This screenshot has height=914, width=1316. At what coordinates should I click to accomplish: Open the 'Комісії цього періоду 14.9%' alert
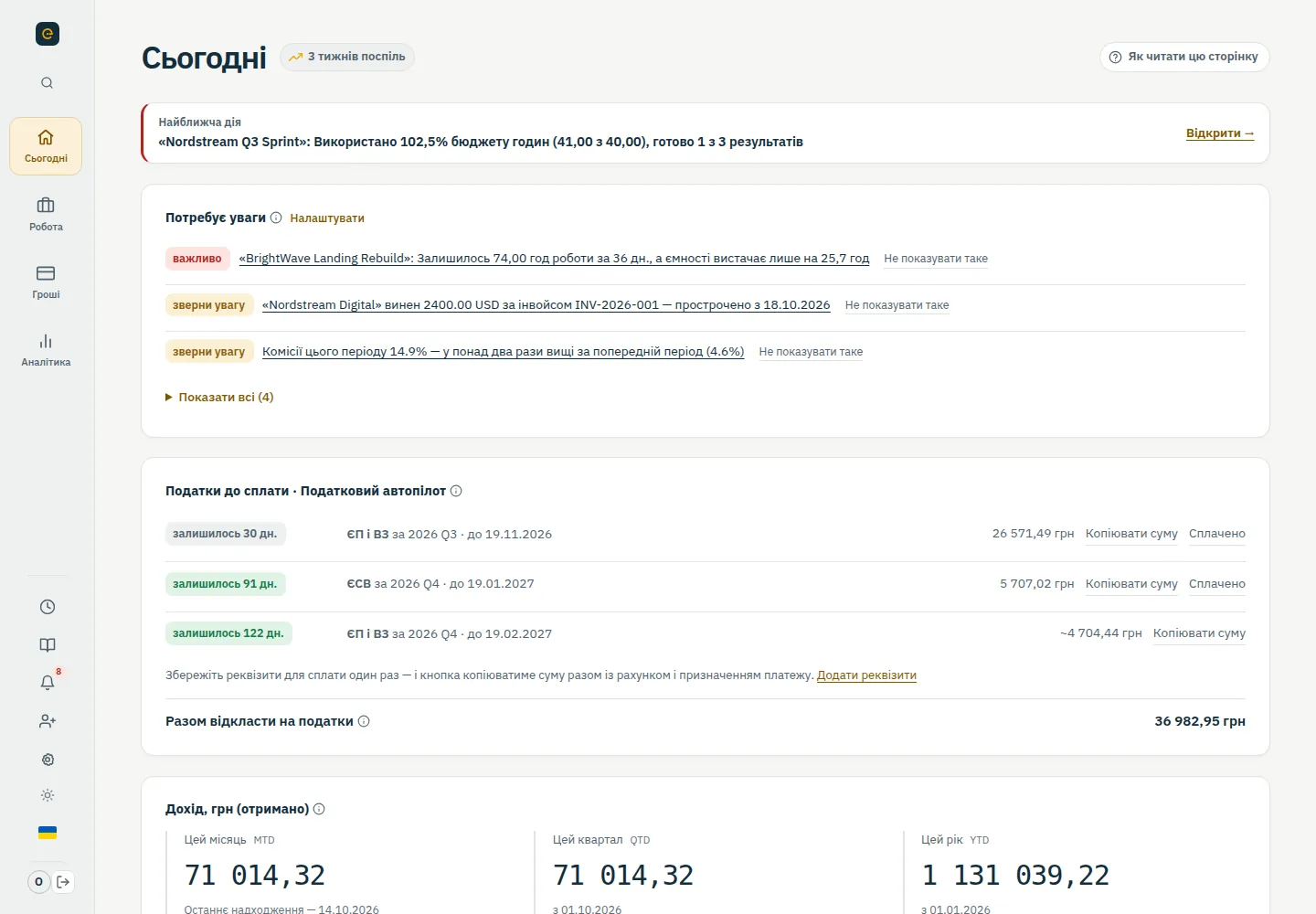pyautogui.click(x=504, y=352)
